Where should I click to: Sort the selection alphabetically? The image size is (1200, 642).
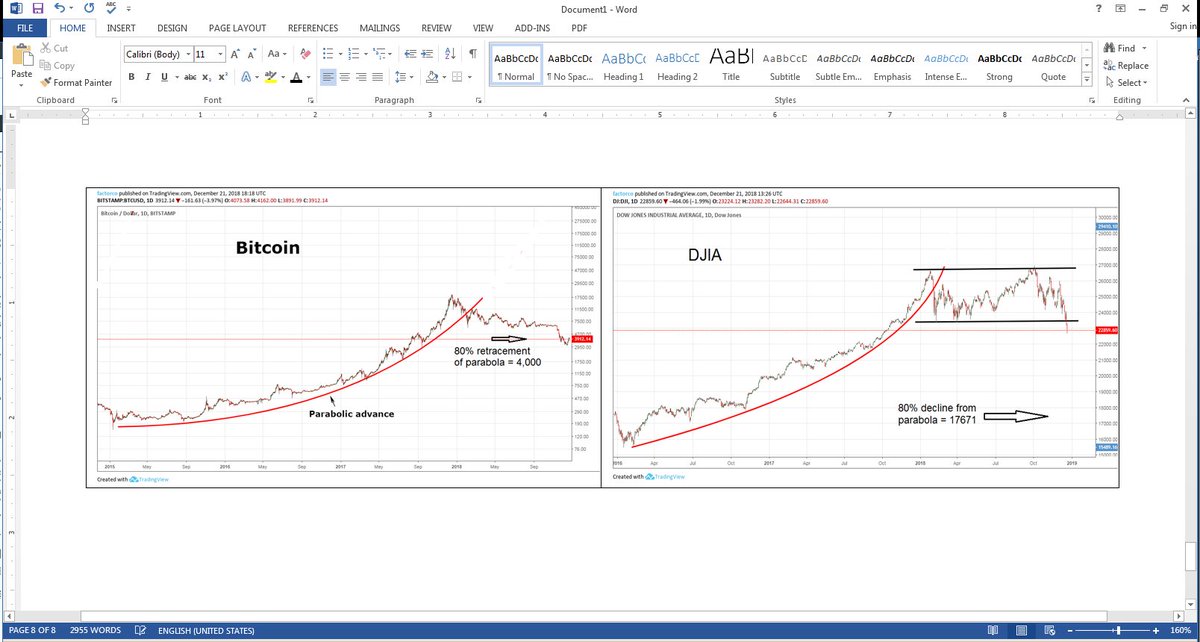tap(450, 54)
